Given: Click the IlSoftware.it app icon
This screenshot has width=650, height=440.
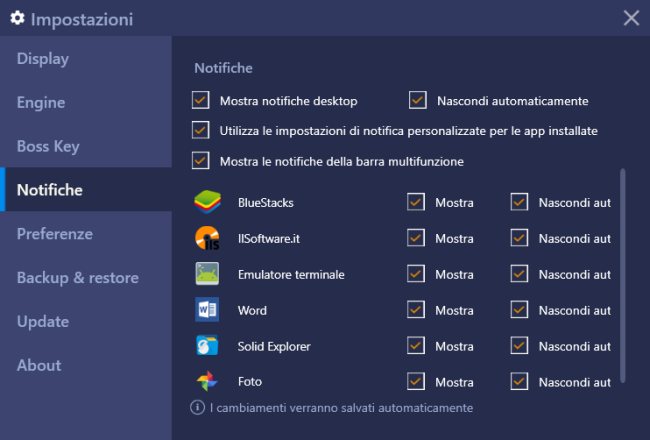Looking at the screenshot, I should coord(207,238).
